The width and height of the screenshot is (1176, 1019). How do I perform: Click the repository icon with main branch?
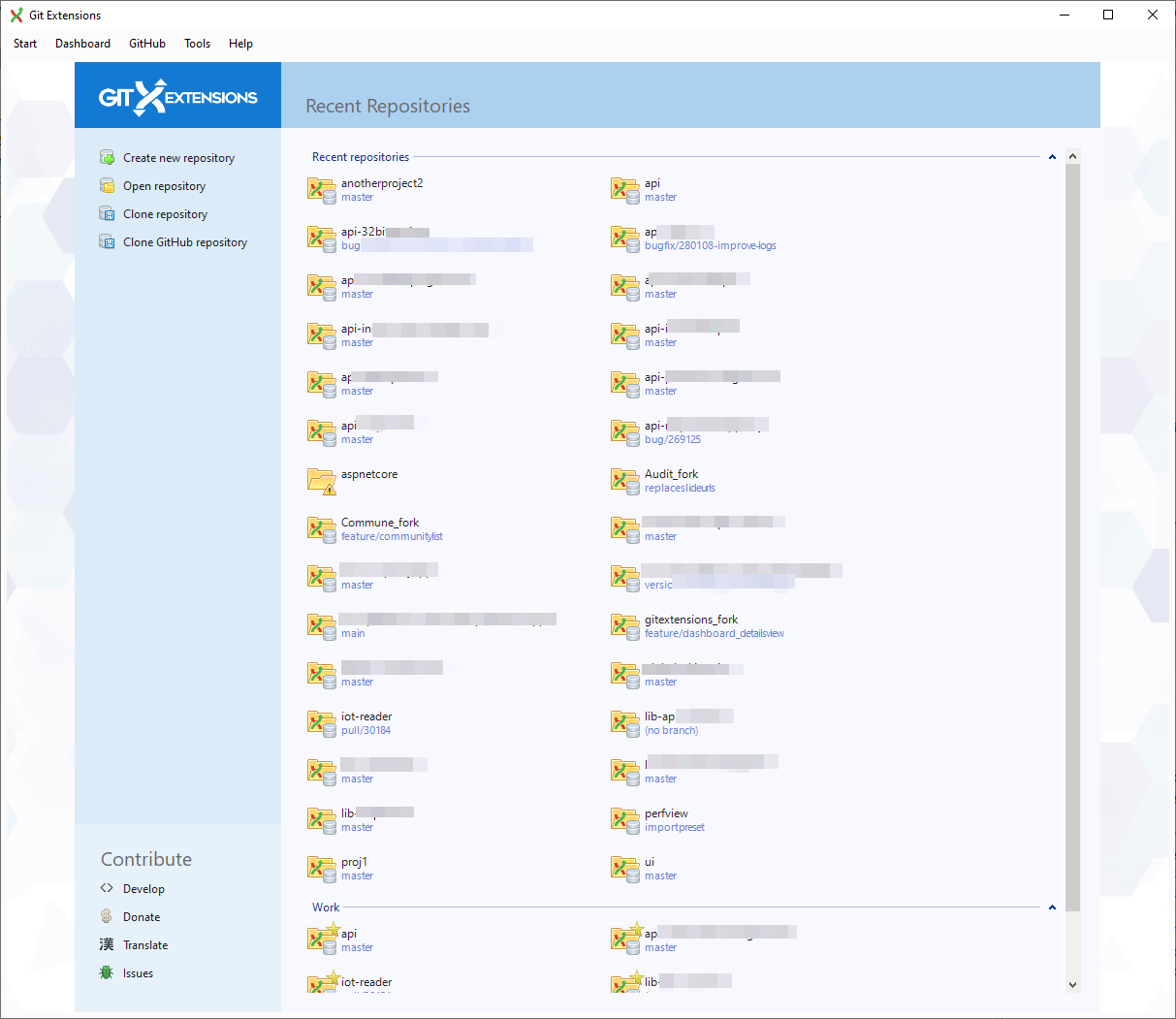click(x=322, y=625)
